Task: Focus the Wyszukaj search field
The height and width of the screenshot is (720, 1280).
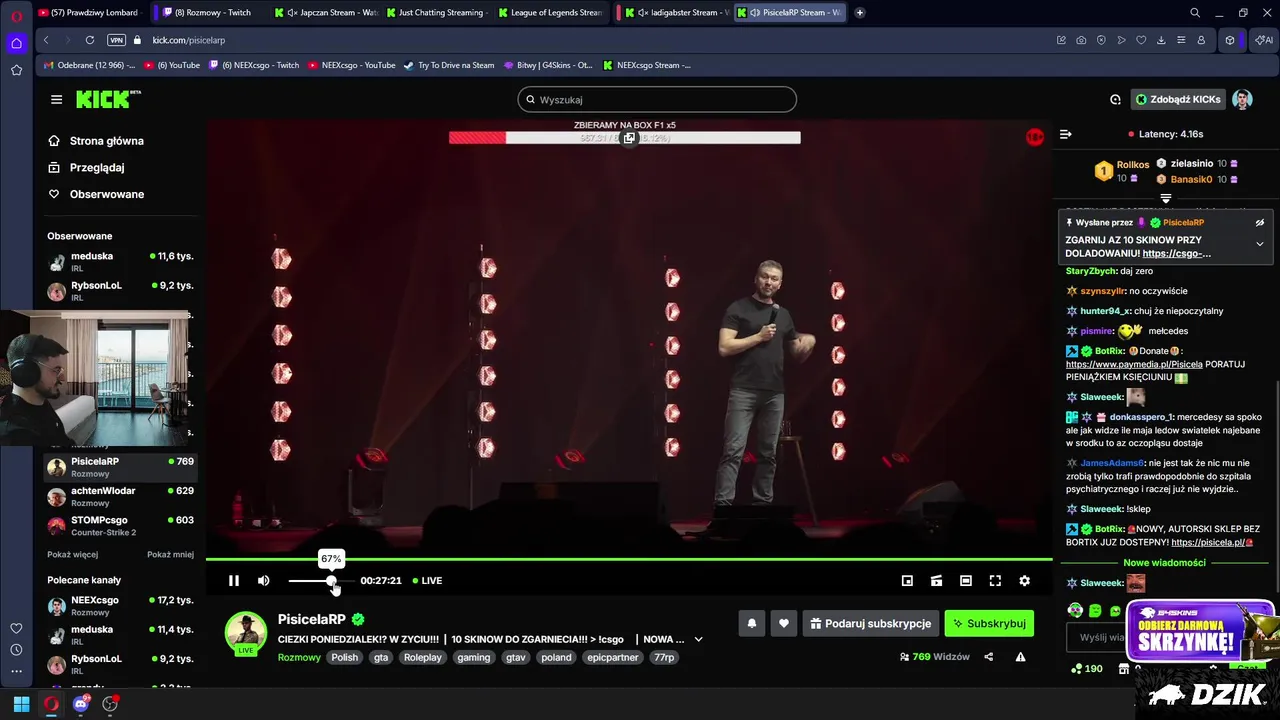Action: (657, 100)
